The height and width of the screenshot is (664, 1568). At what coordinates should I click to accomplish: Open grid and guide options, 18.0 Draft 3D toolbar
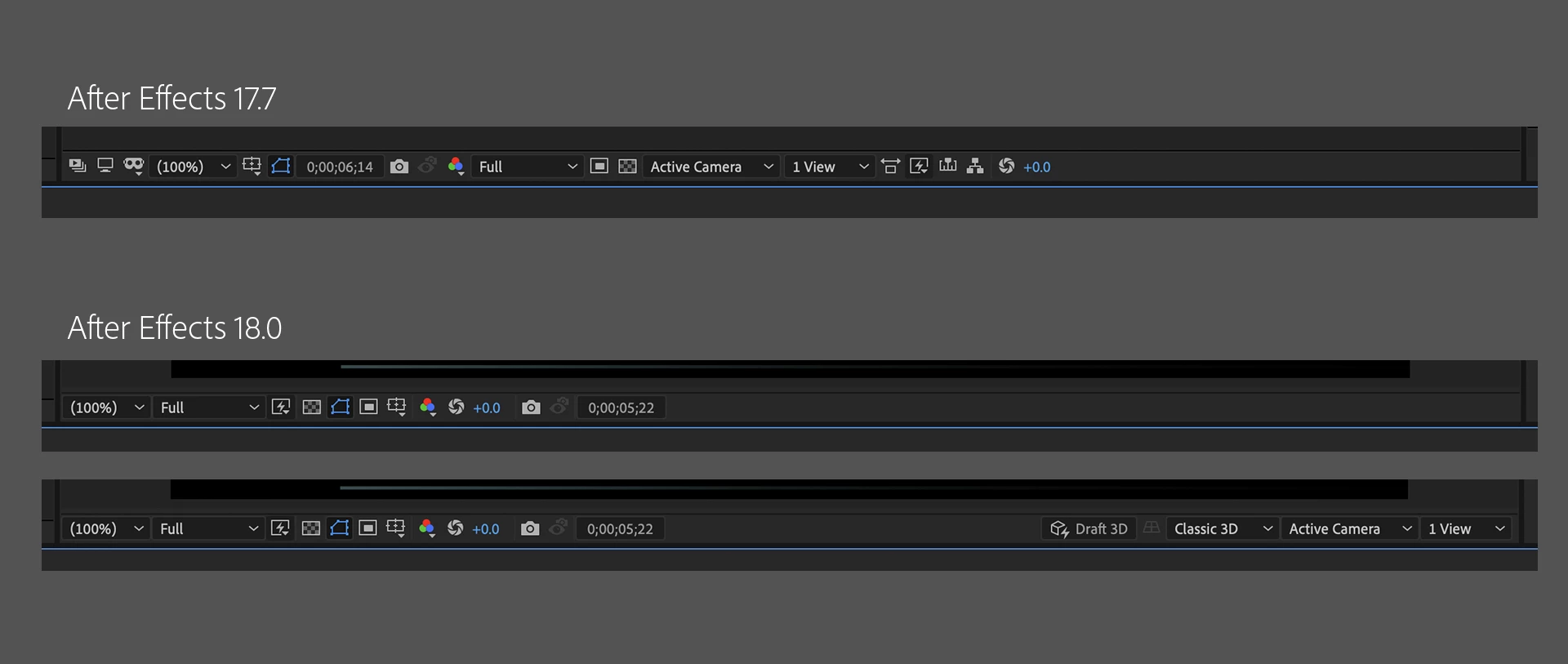(396, 528)
